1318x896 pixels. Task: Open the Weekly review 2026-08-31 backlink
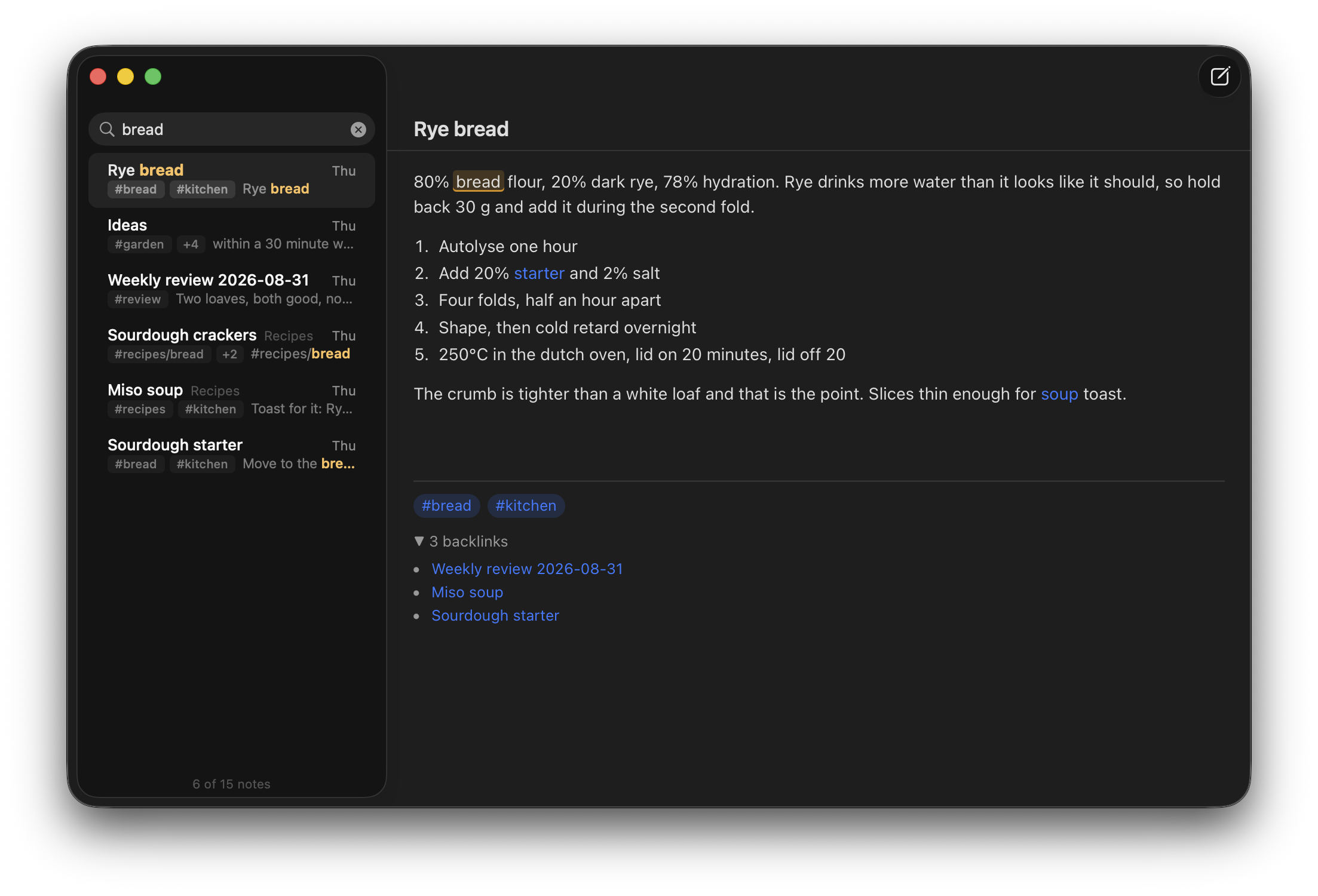527,569
